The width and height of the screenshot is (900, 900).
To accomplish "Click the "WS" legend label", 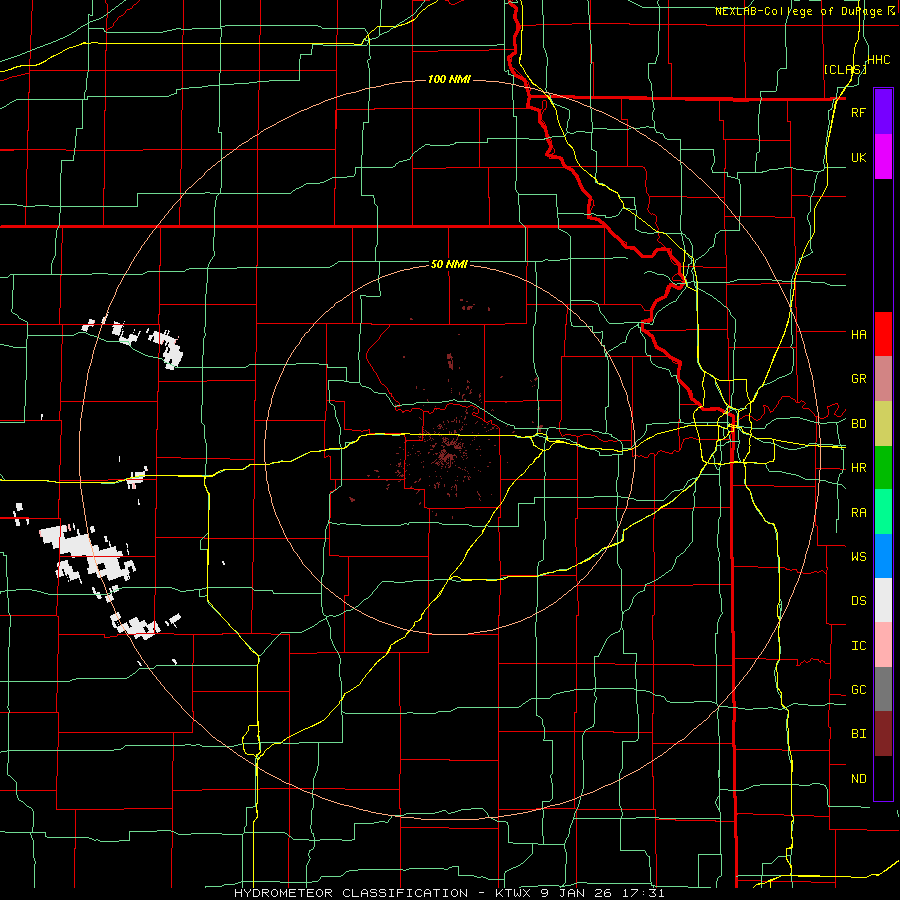I will pos(858,556).
